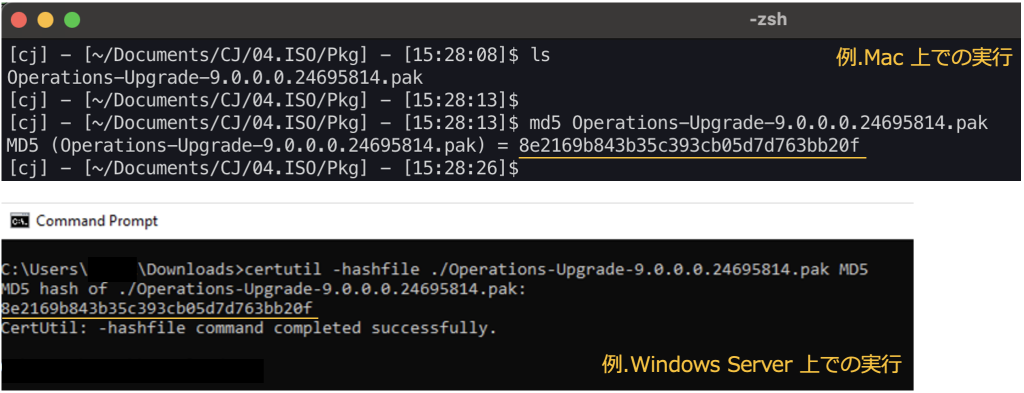Click the '例.Windows Server 上での実行' annotation label
This screenshot has height=393, width=1024.
[x=752, y=364]
